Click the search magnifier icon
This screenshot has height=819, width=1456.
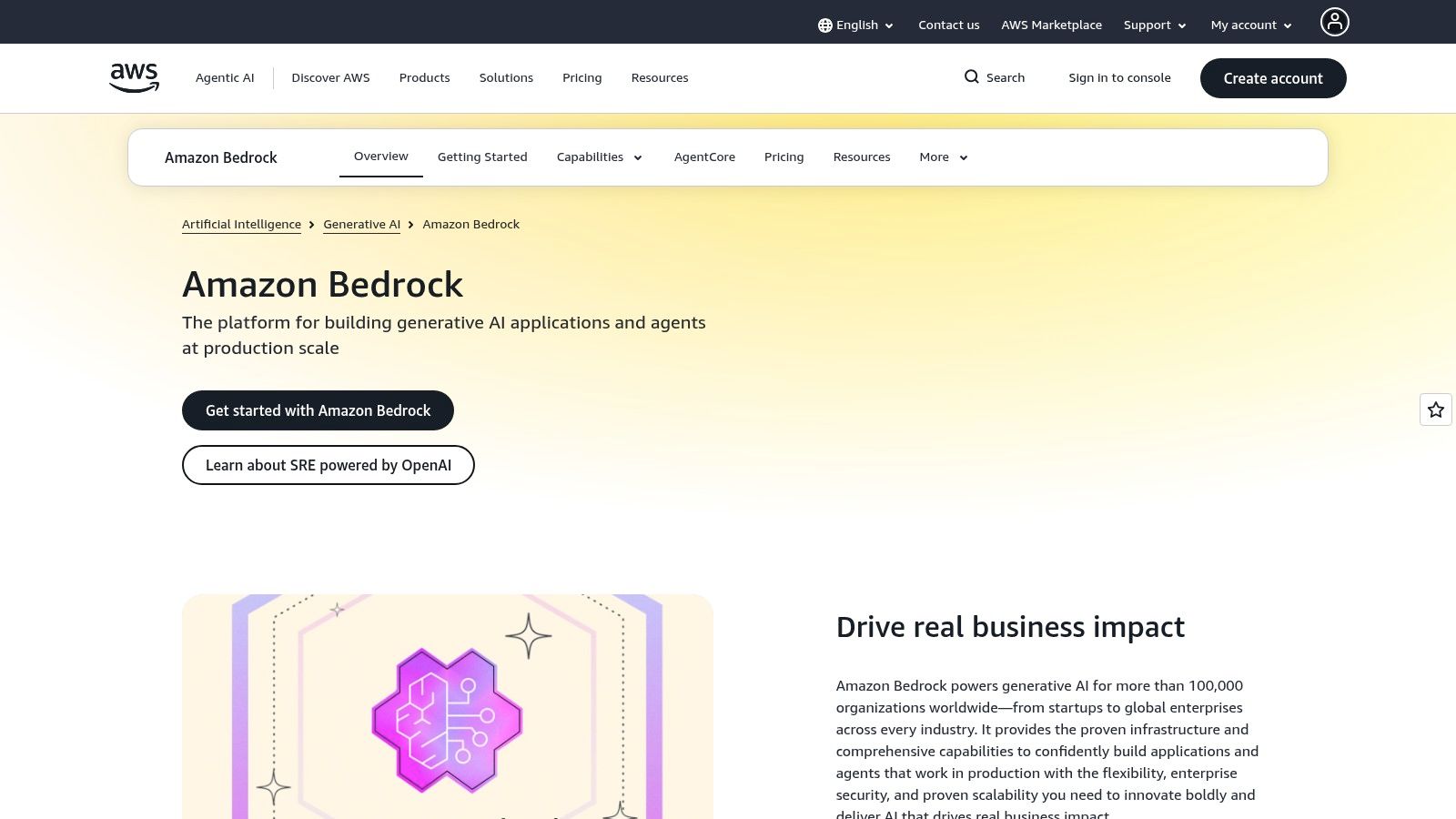coord(972,77)
